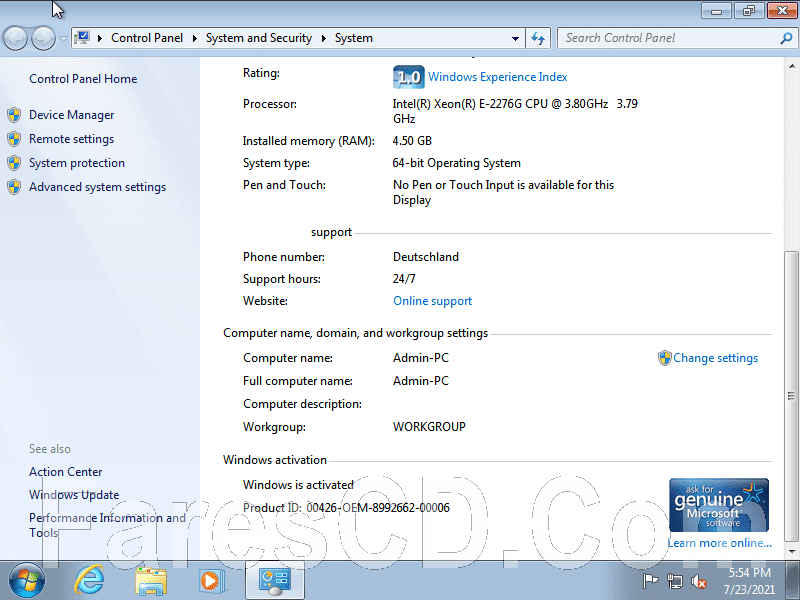Click the Forward navigation arrow button
This screenshot has height=600, width=800.
(43, 38)
